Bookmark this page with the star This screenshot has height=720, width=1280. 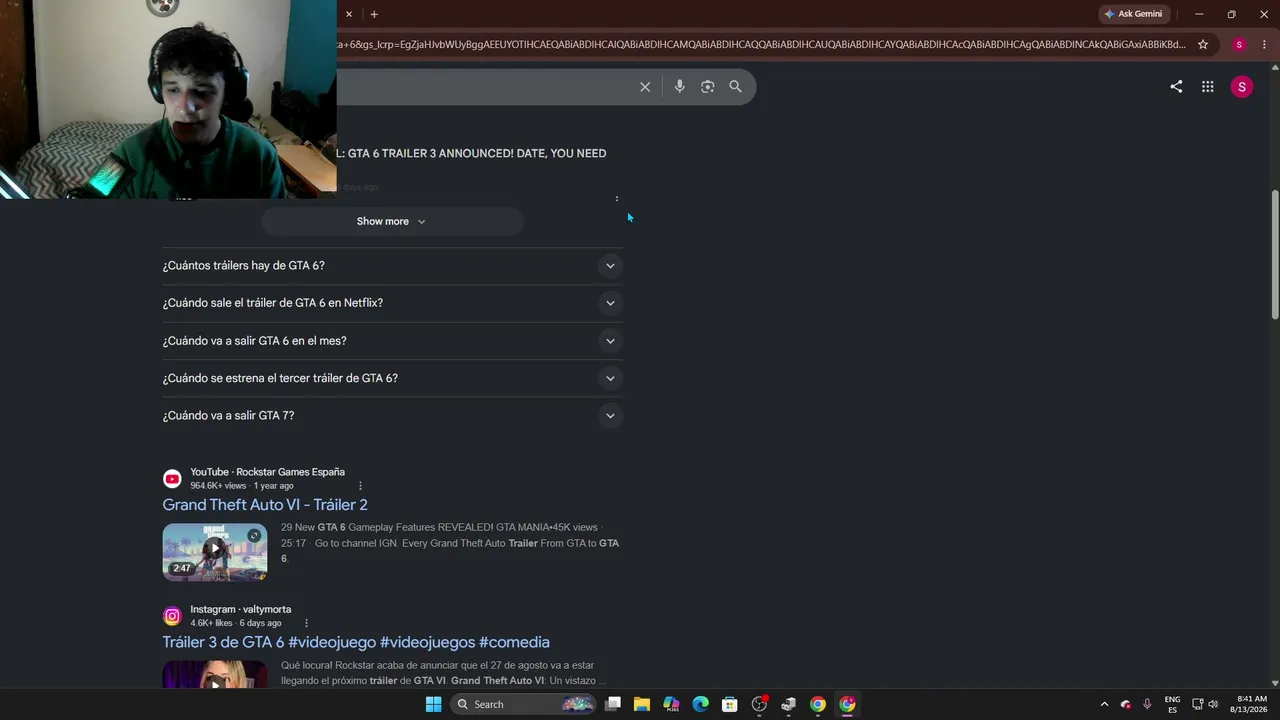pos(1203,44)
